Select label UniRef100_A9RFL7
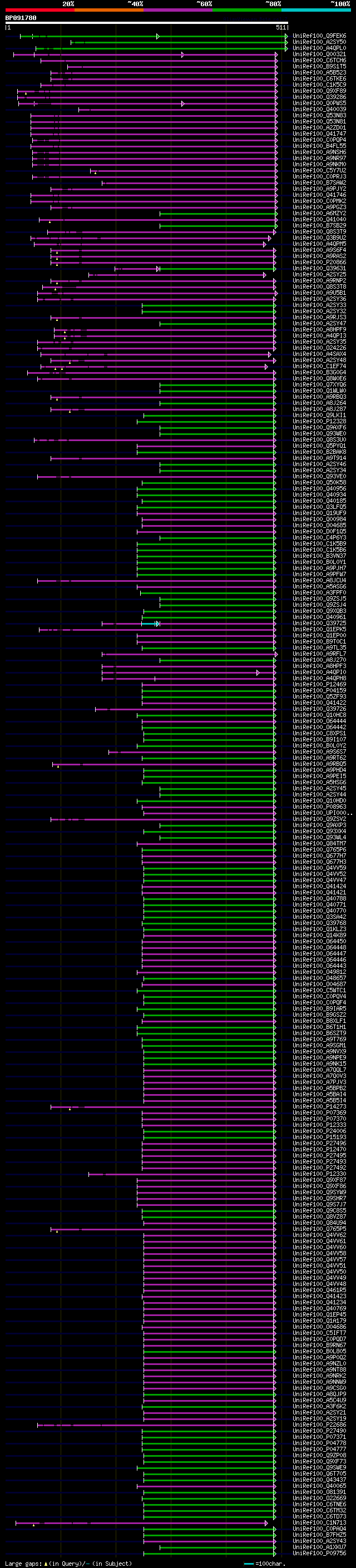 coord(319,654)
